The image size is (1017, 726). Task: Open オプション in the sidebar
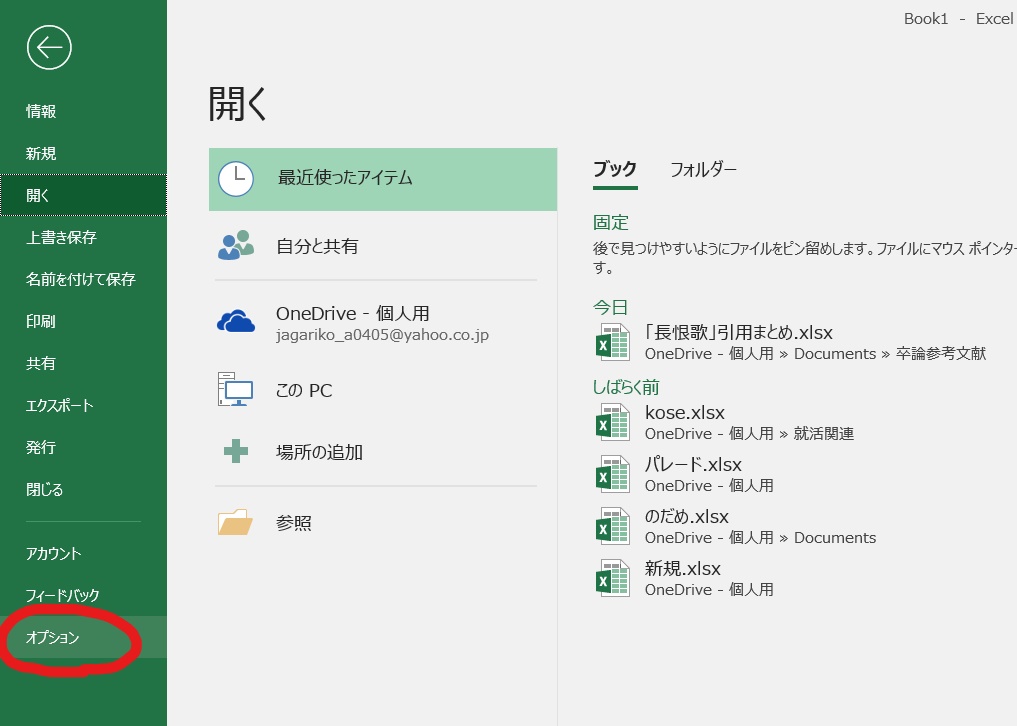coord(83,637)
